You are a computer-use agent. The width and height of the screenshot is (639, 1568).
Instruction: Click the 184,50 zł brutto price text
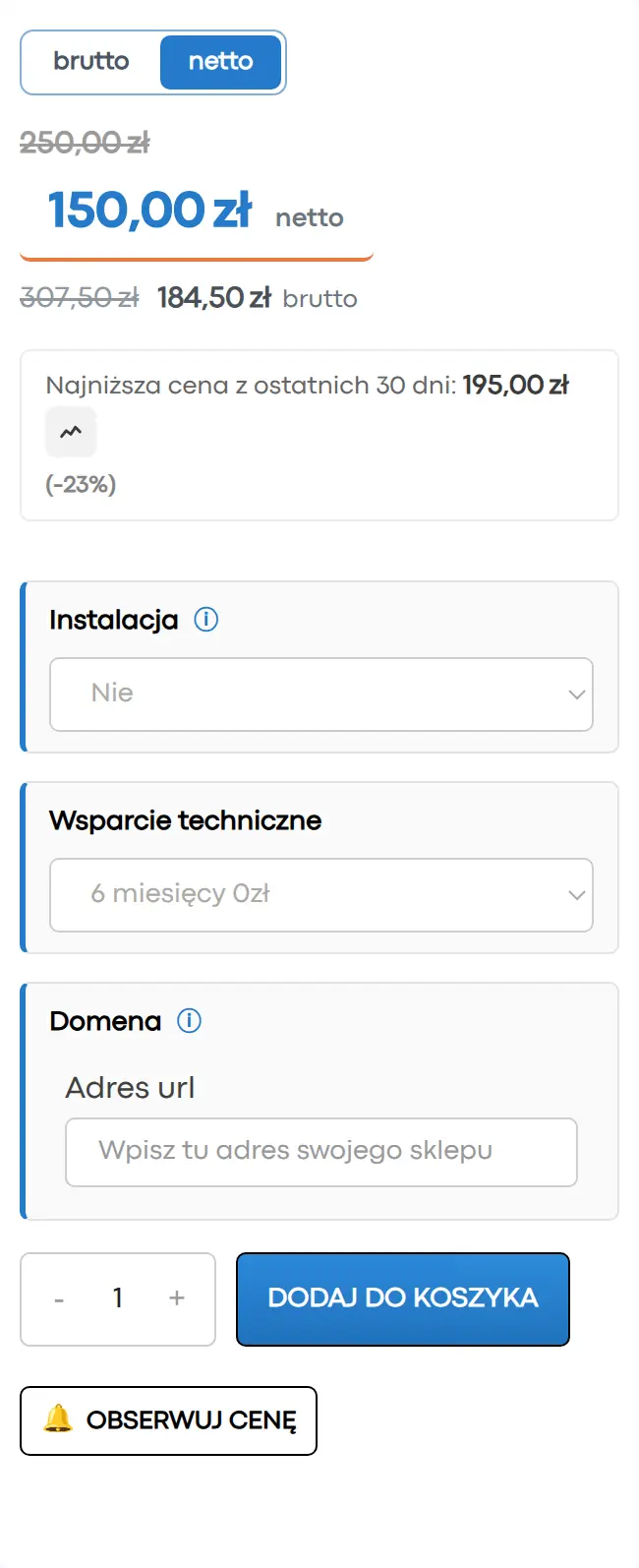click(x=257, y=298)
